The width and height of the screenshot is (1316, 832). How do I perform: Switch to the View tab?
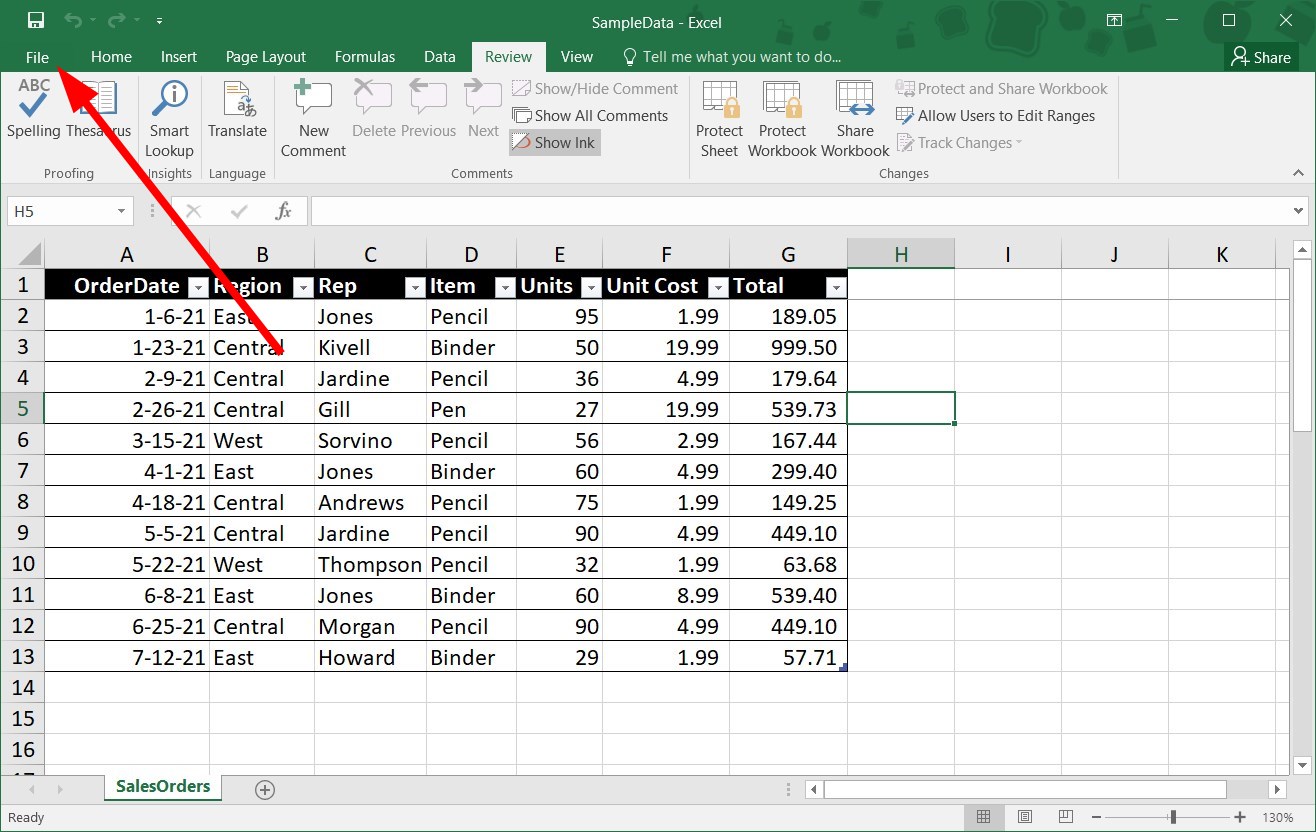[x=577, y=57]
